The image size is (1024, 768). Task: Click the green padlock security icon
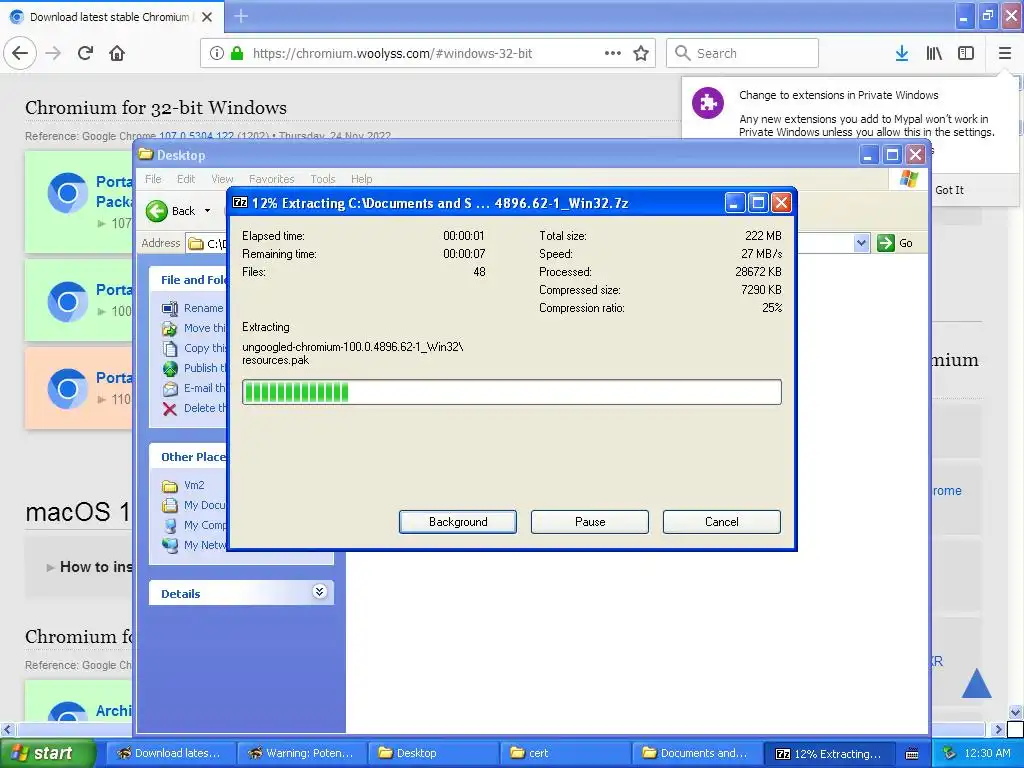click(x=236, y=53)
